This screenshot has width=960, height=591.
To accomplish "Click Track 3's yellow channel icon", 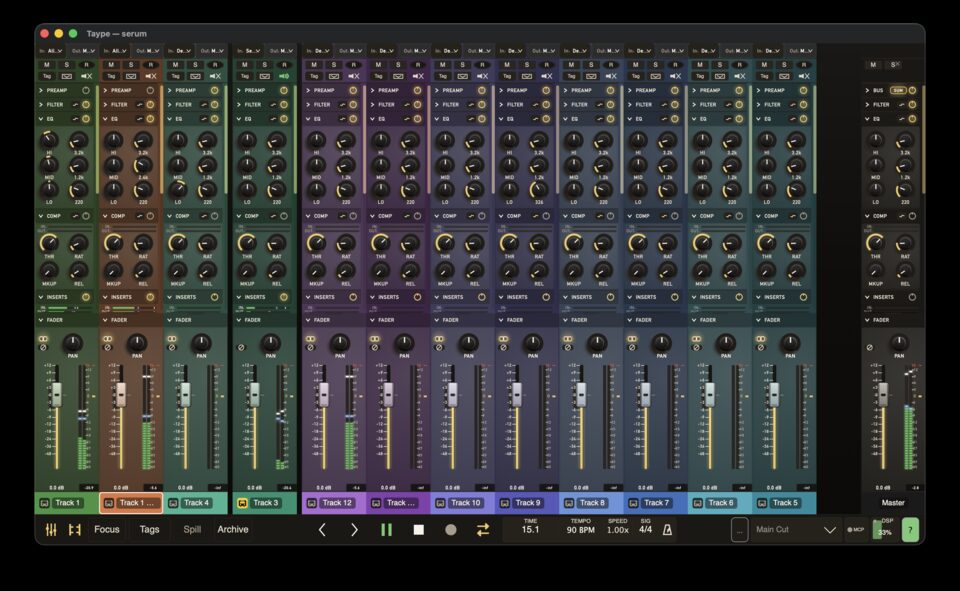I will [242, 503].
